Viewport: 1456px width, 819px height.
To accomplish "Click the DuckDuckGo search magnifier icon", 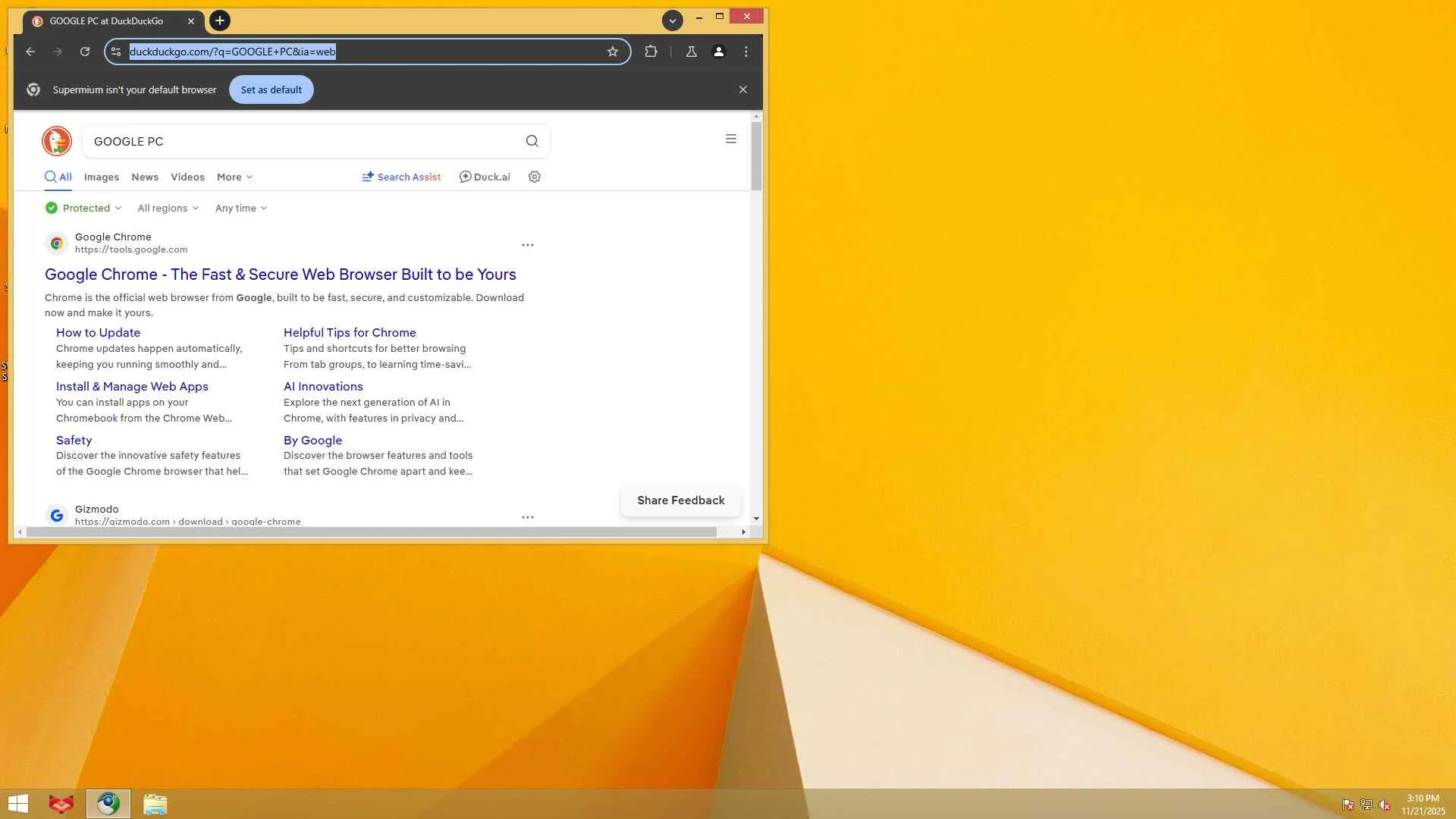I will 532,141.
